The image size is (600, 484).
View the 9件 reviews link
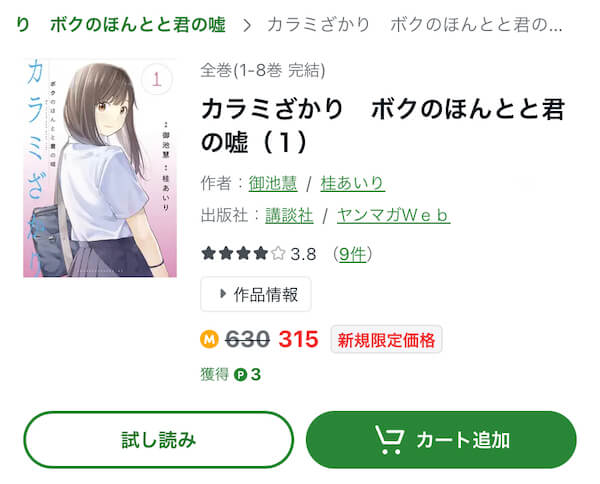click(352, 254)
